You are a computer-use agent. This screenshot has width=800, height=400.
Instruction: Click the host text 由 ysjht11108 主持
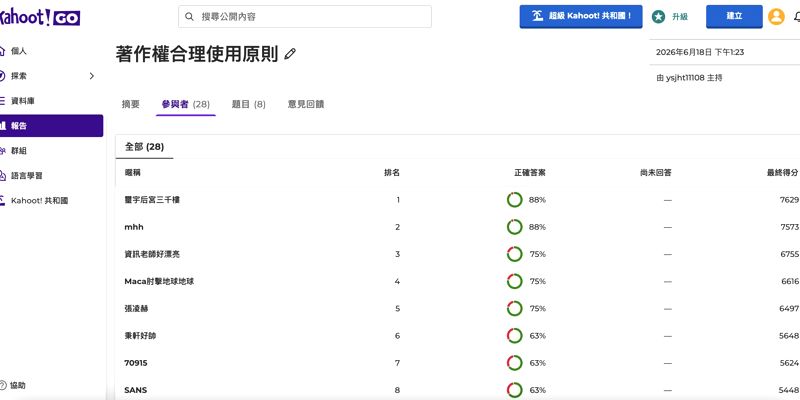pos(689,78)
